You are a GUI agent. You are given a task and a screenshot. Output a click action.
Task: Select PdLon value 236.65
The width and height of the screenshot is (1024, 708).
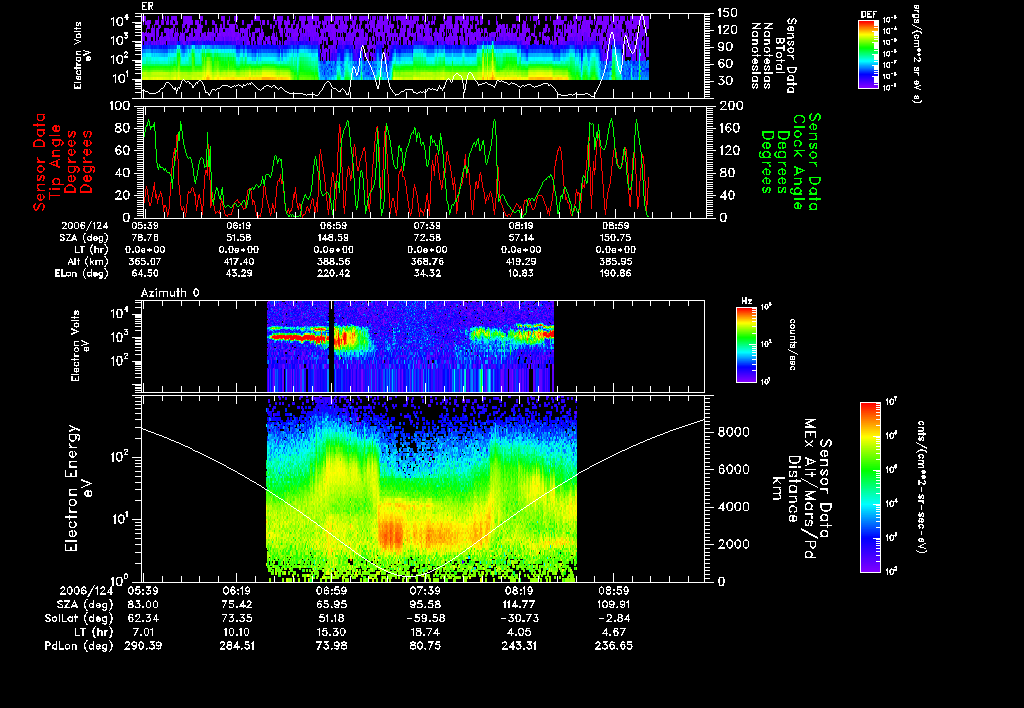[613, 646]
